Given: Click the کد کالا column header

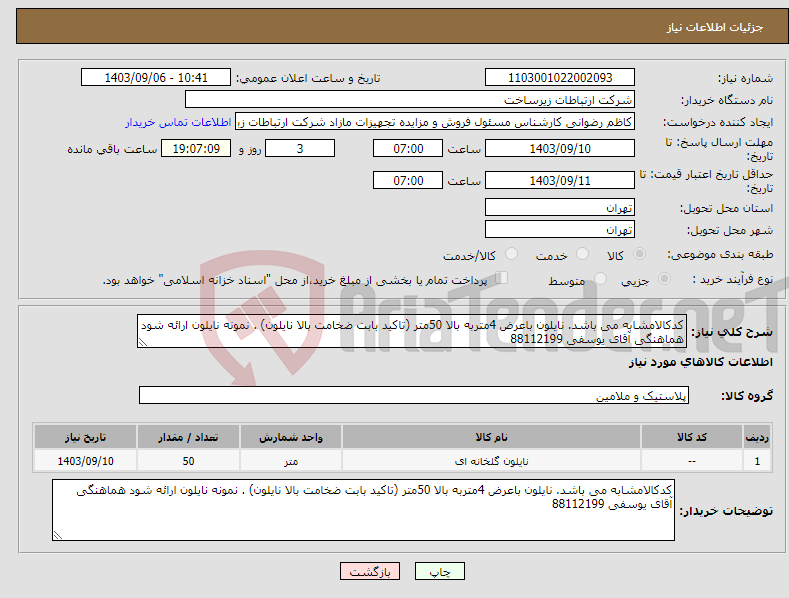Looking at the screenshot, I should coord(692,437).
